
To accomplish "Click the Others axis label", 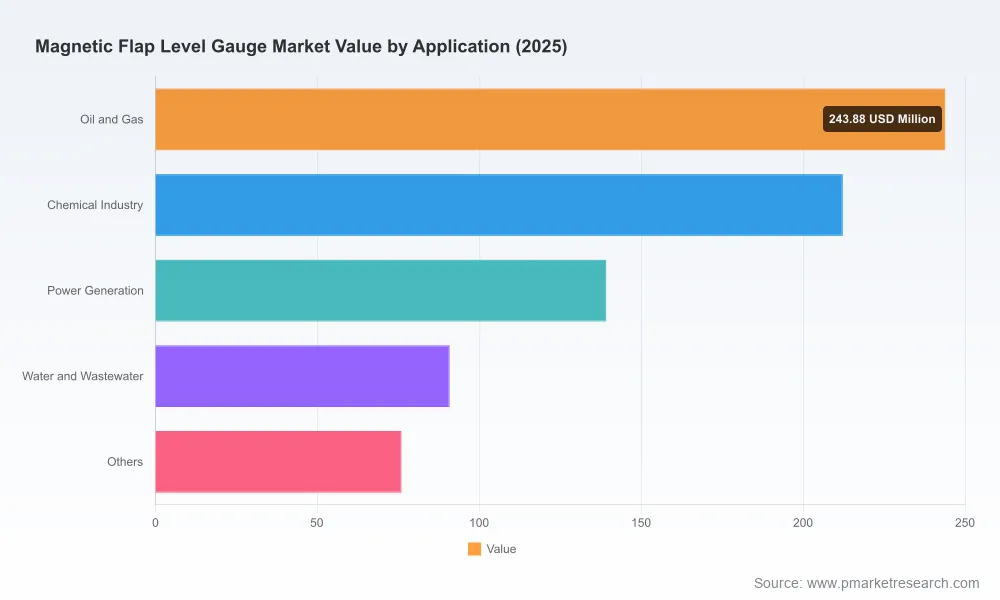I will coord(125,462).
